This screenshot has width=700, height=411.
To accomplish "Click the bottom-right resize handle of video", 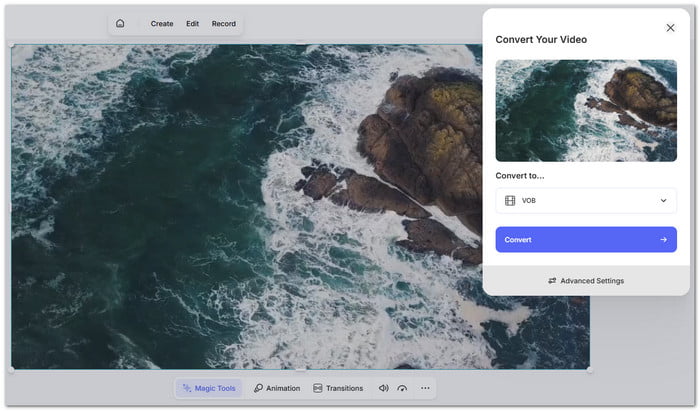I will tap(589, 370).
